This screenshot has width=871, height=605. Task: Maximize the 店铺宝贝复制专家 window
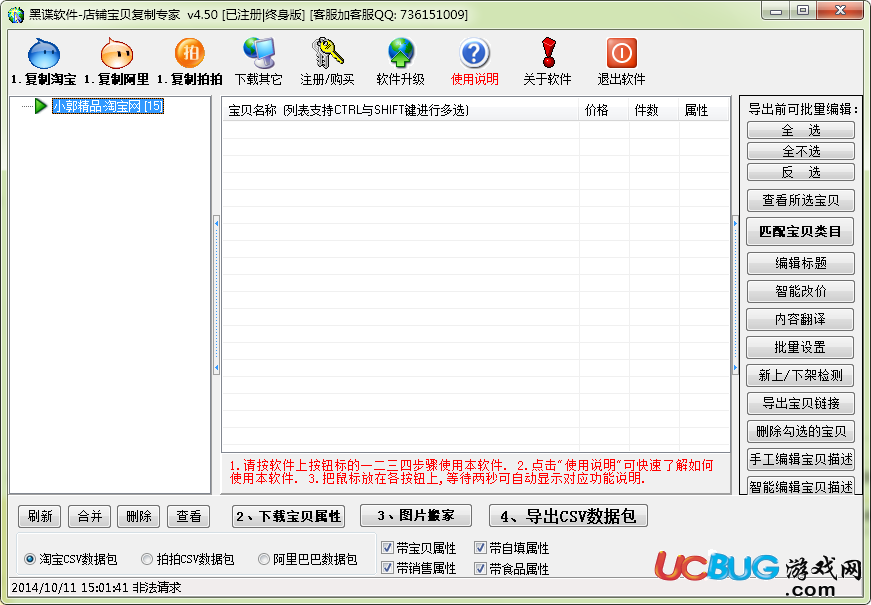(x=803, y=11)
